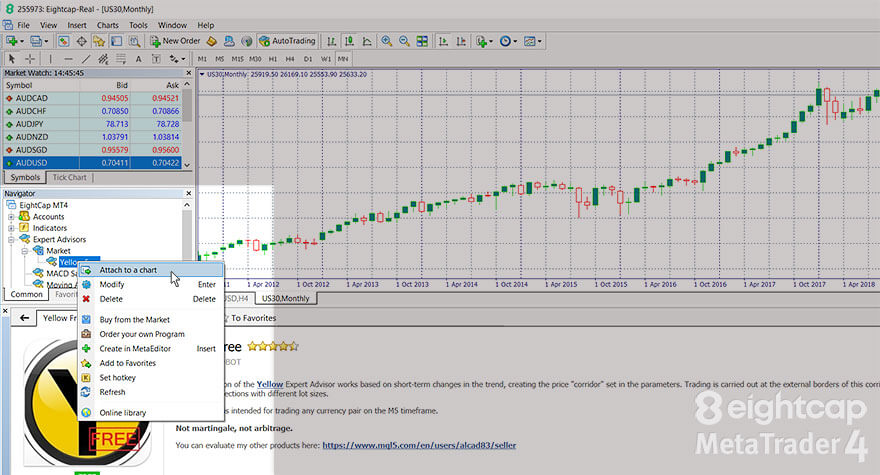The height and width of the screenshot is (475, 880).
Task: Switch to M15 timeframe
Action: 237,58
